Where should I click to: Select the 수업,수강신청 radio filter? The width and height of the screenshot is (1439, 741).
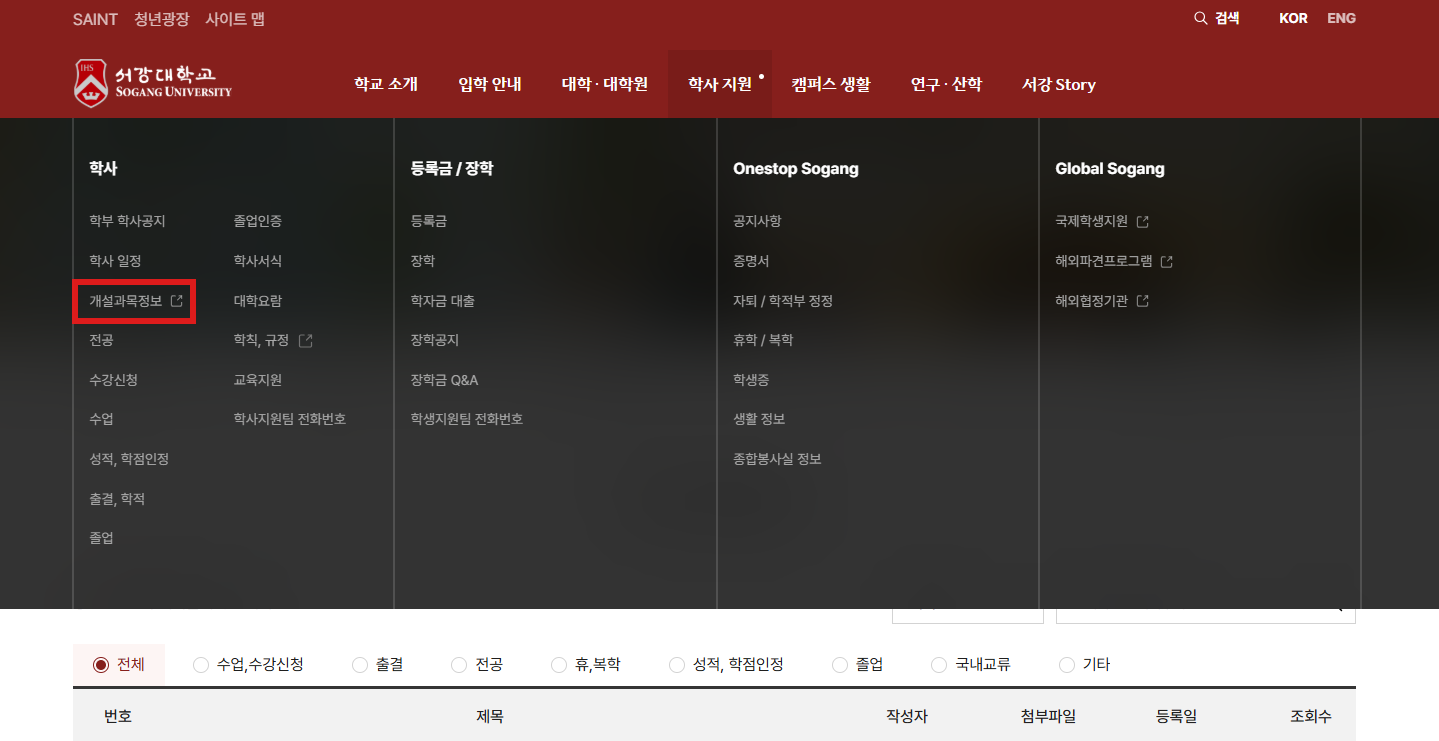201,665
